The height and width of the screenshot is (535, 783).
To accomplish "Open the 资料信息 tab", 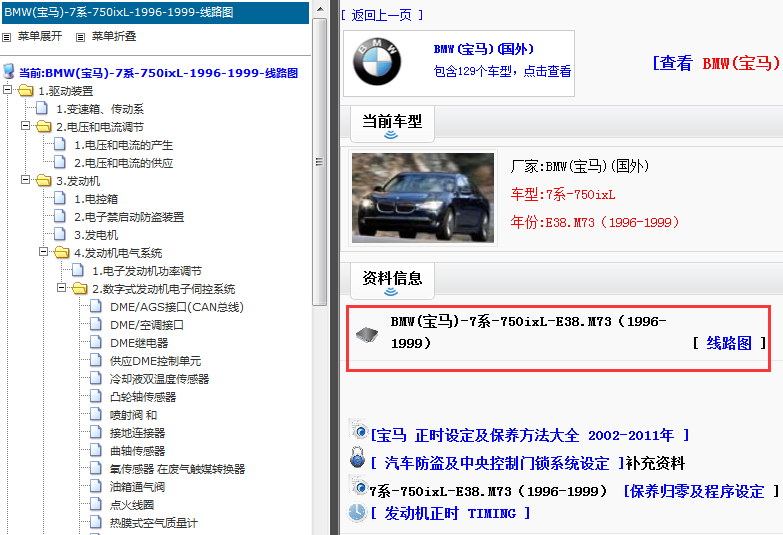I will point(392,280).
